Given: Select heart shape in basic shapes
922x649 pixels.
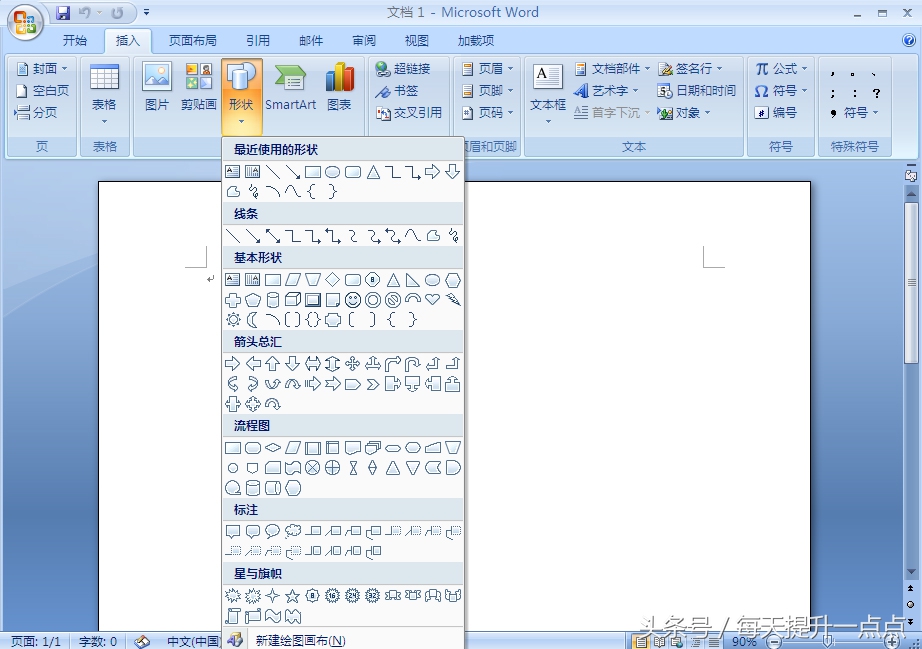Looking at the screenshot, I should point(433,299).
